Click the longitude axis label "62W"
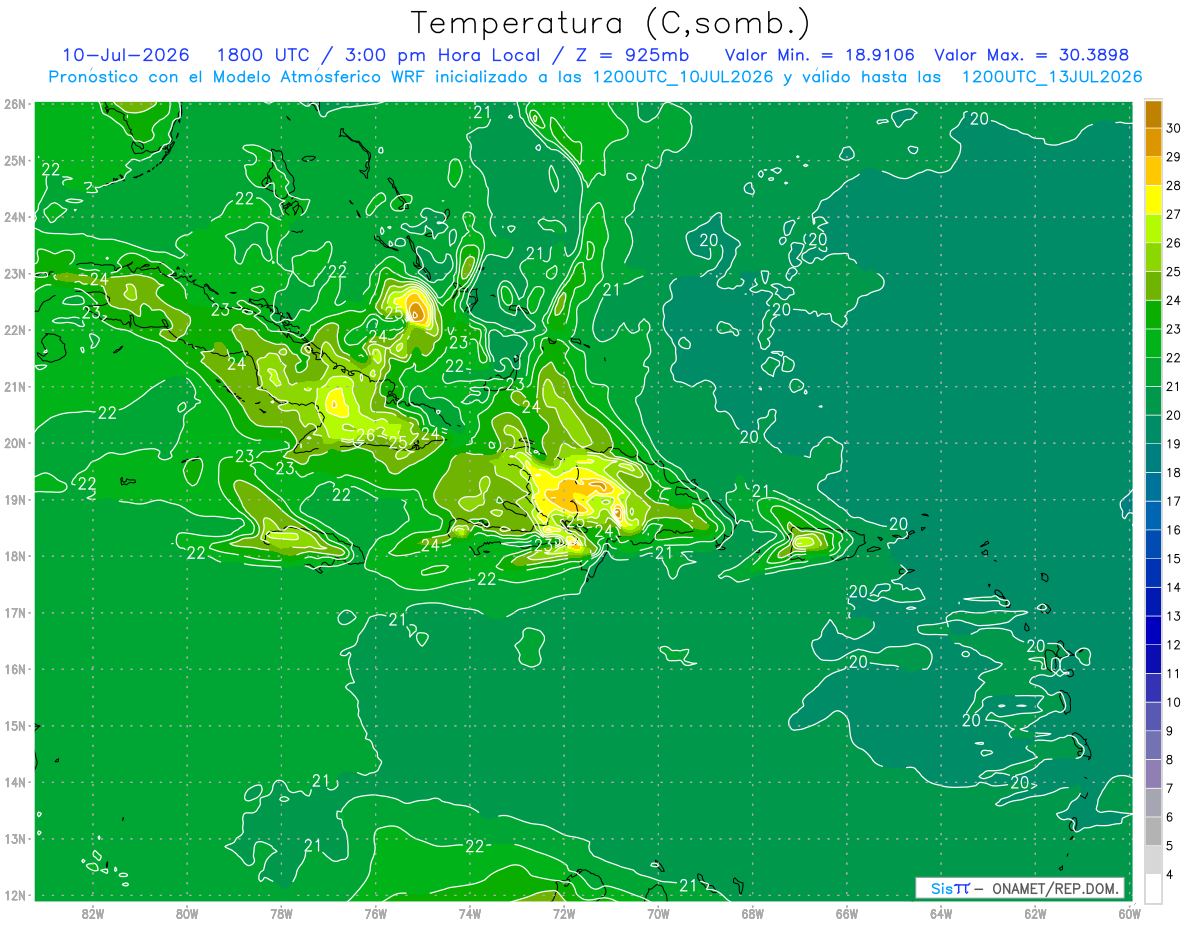The height and width of the screenshot is (927, 1200). 1035,912
